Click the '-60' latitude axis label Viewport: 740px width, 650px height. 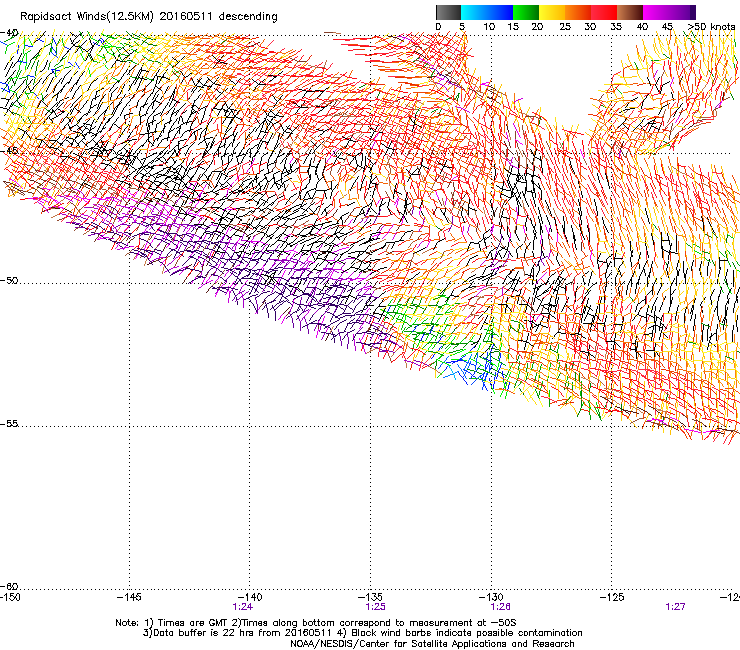click(x=9, y=586)
